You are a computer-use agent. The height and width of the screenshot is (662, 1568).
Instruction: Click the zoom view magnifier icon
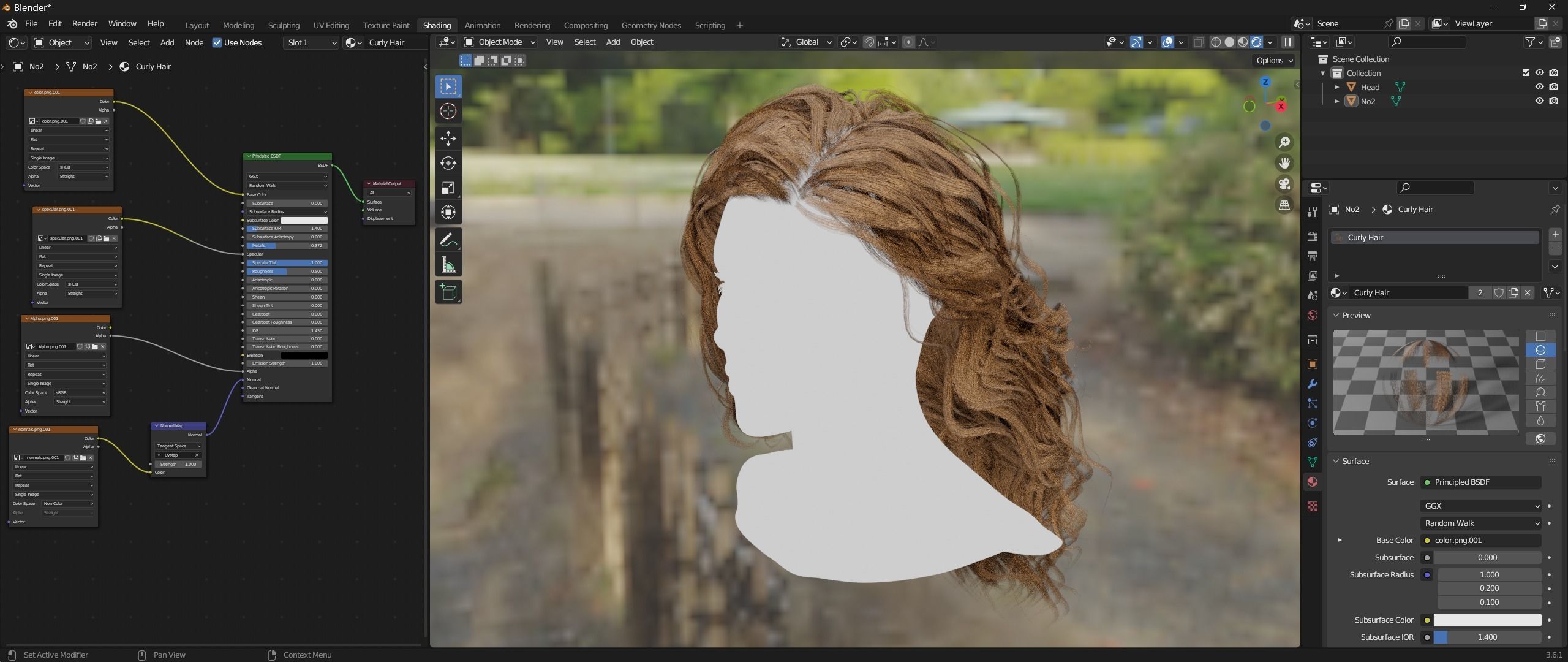click(x=1284, y=142)
